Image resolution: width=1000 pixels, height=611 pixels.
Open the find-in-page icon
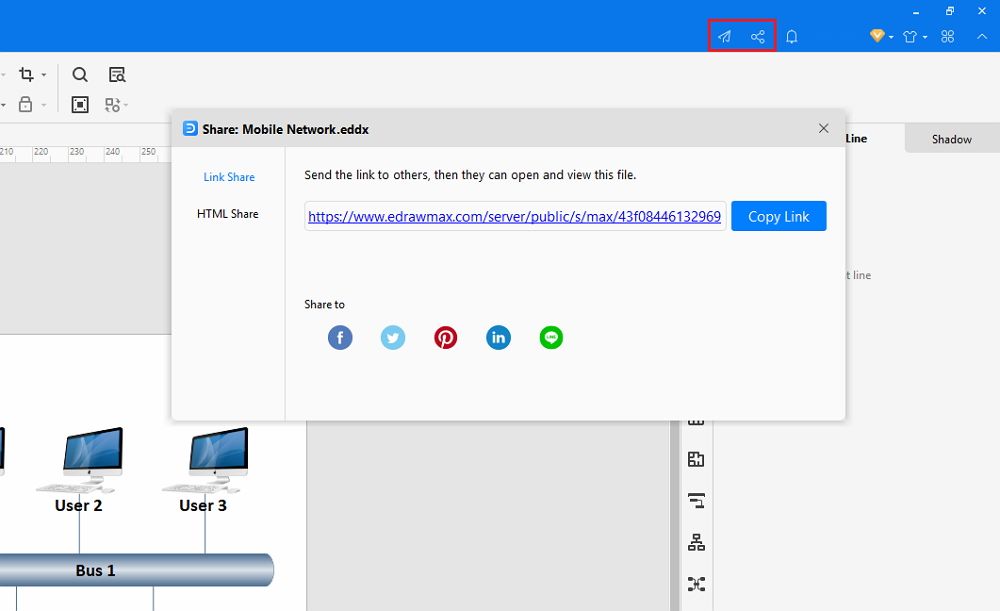117,75
